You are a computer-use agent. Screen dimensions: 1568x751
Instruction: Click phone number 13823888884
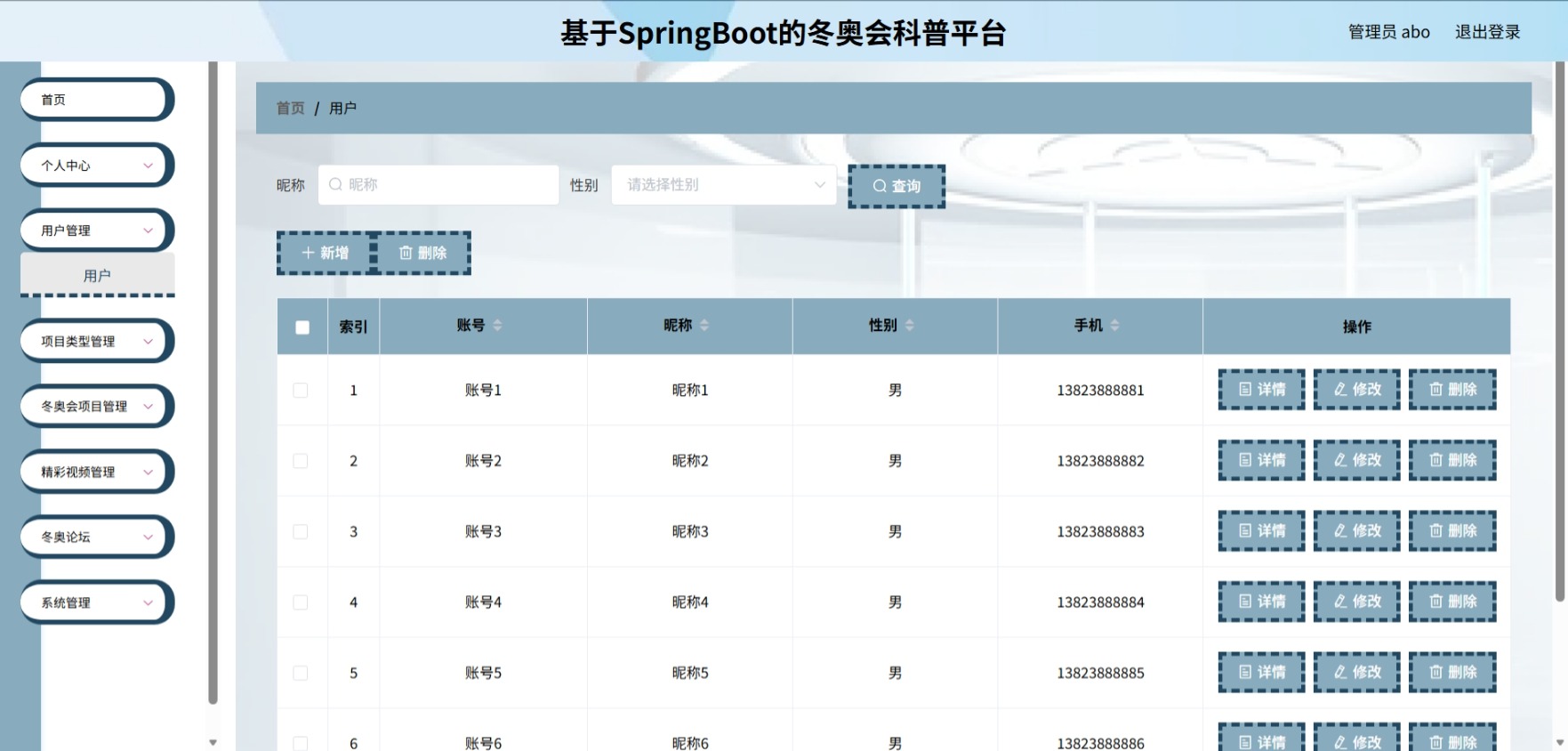coord(1100,602)
